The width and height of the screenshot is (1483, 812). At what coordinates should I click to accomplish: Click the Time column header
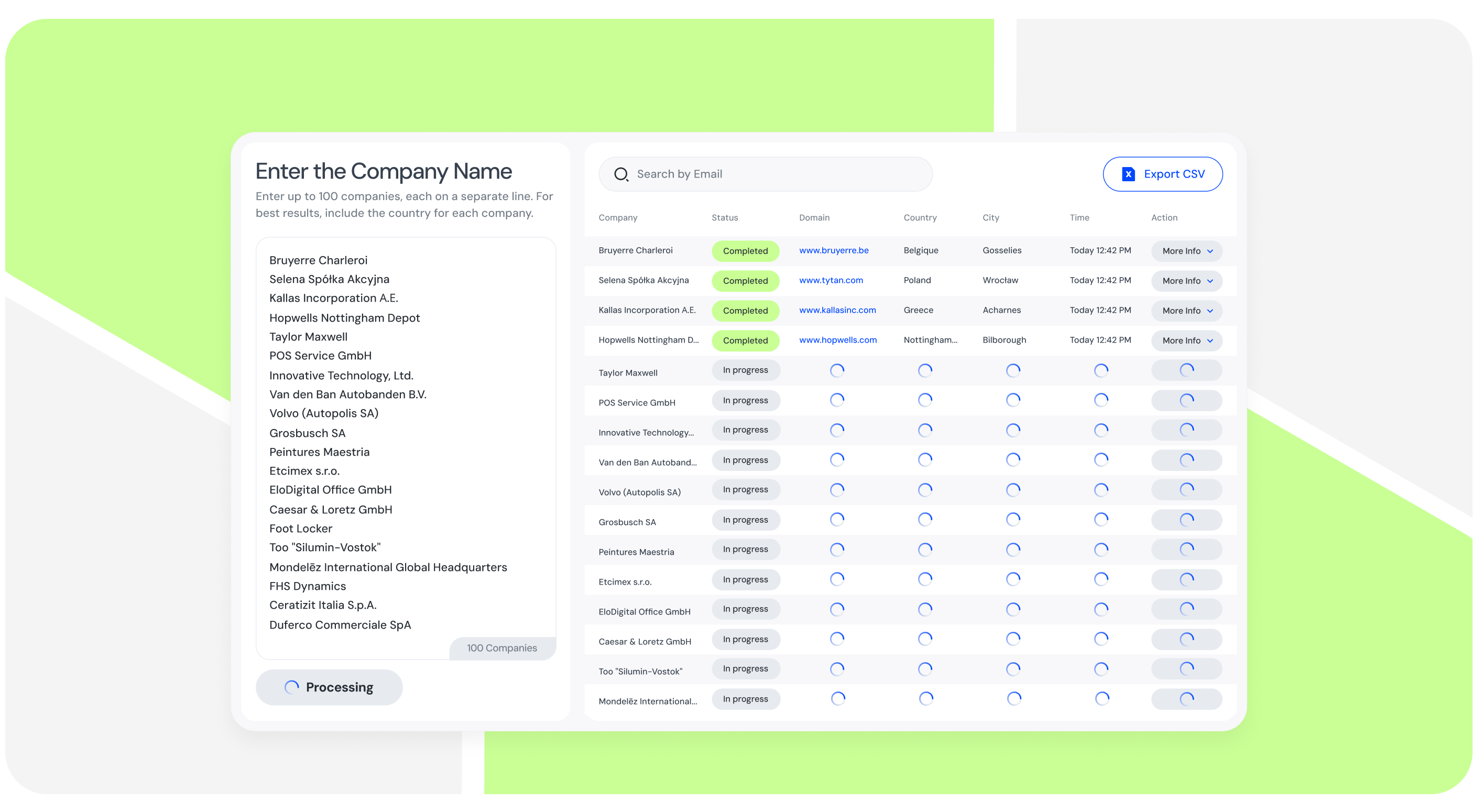pos(1079,217)
